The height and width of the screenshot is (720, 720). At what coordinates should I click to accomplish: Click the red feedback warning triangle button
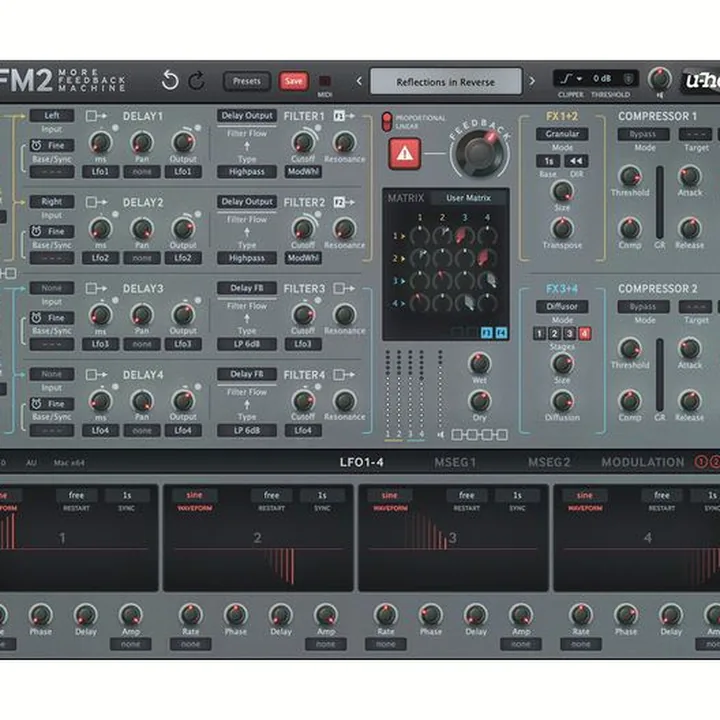[405, 154]
